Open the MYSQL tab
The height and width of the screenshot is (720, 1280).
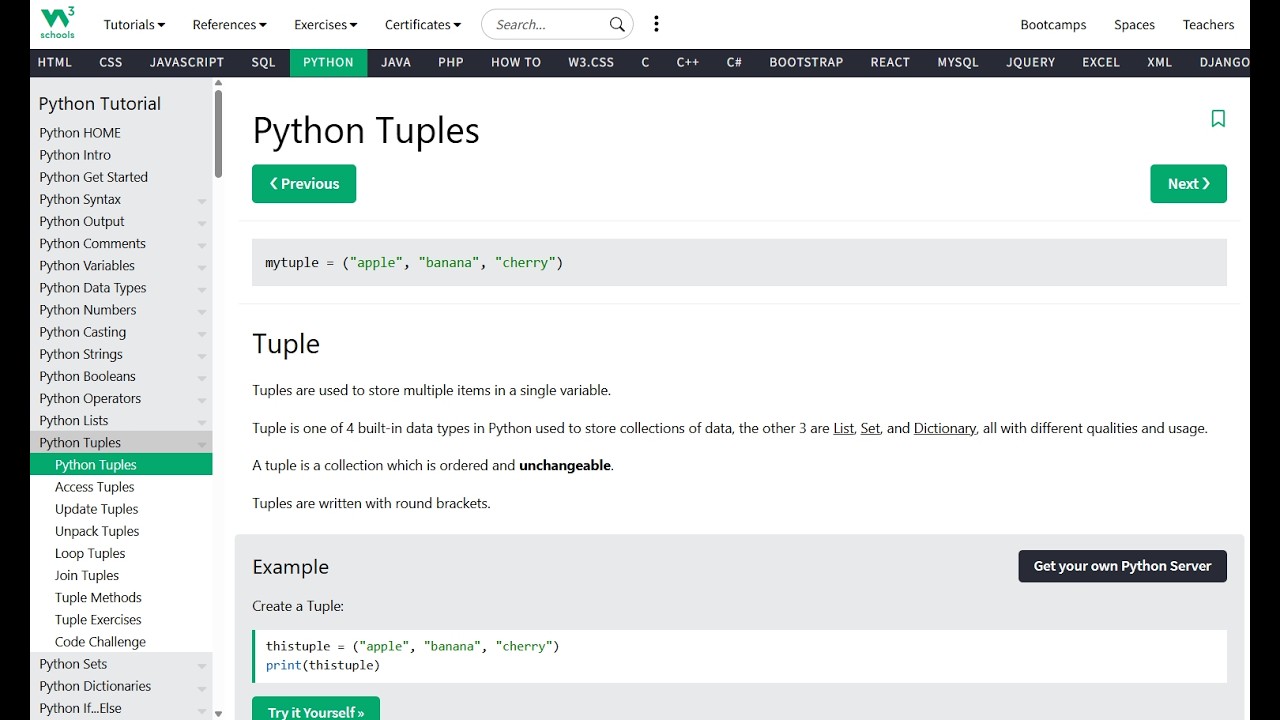958,62
